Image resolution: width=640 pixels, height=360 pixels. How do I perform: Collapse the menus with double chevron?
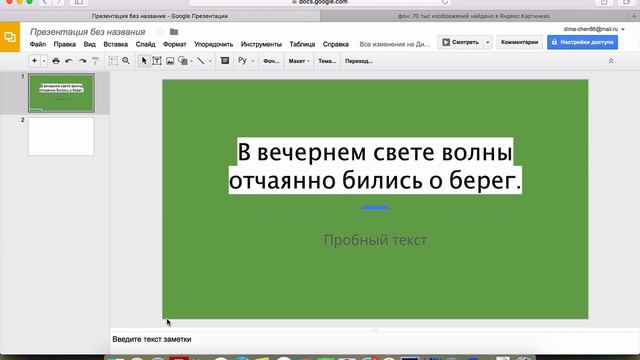[611, 61]
